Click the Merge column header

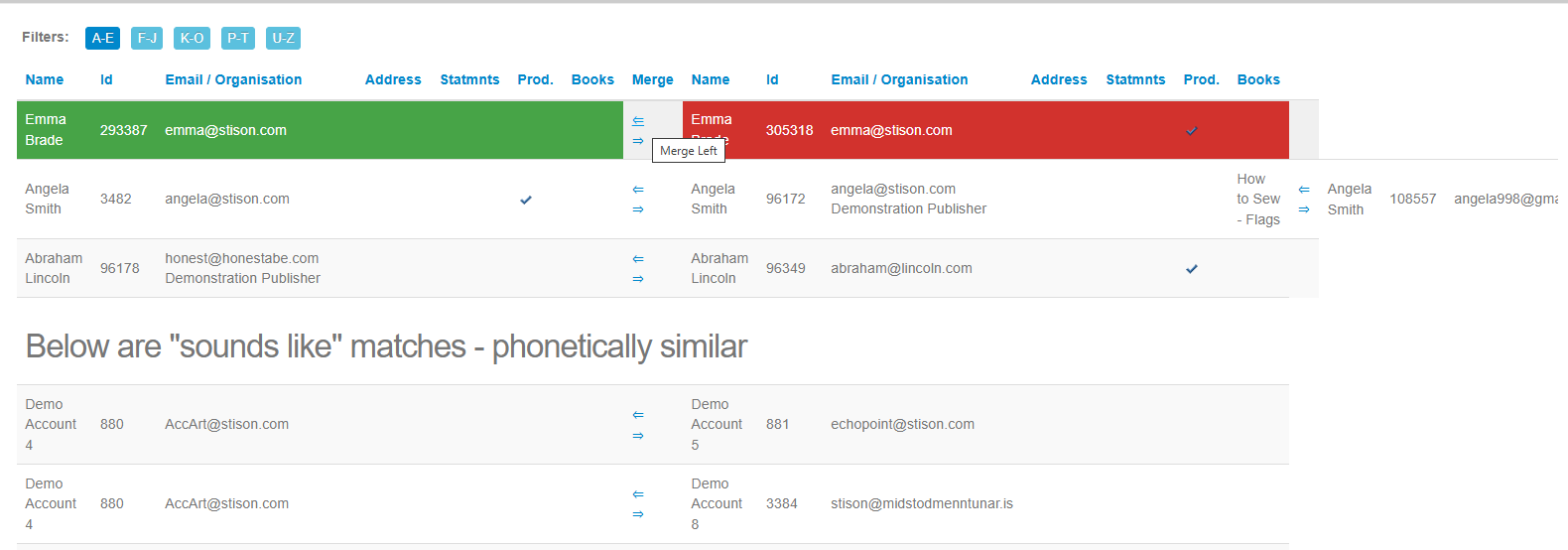point(652,79)
